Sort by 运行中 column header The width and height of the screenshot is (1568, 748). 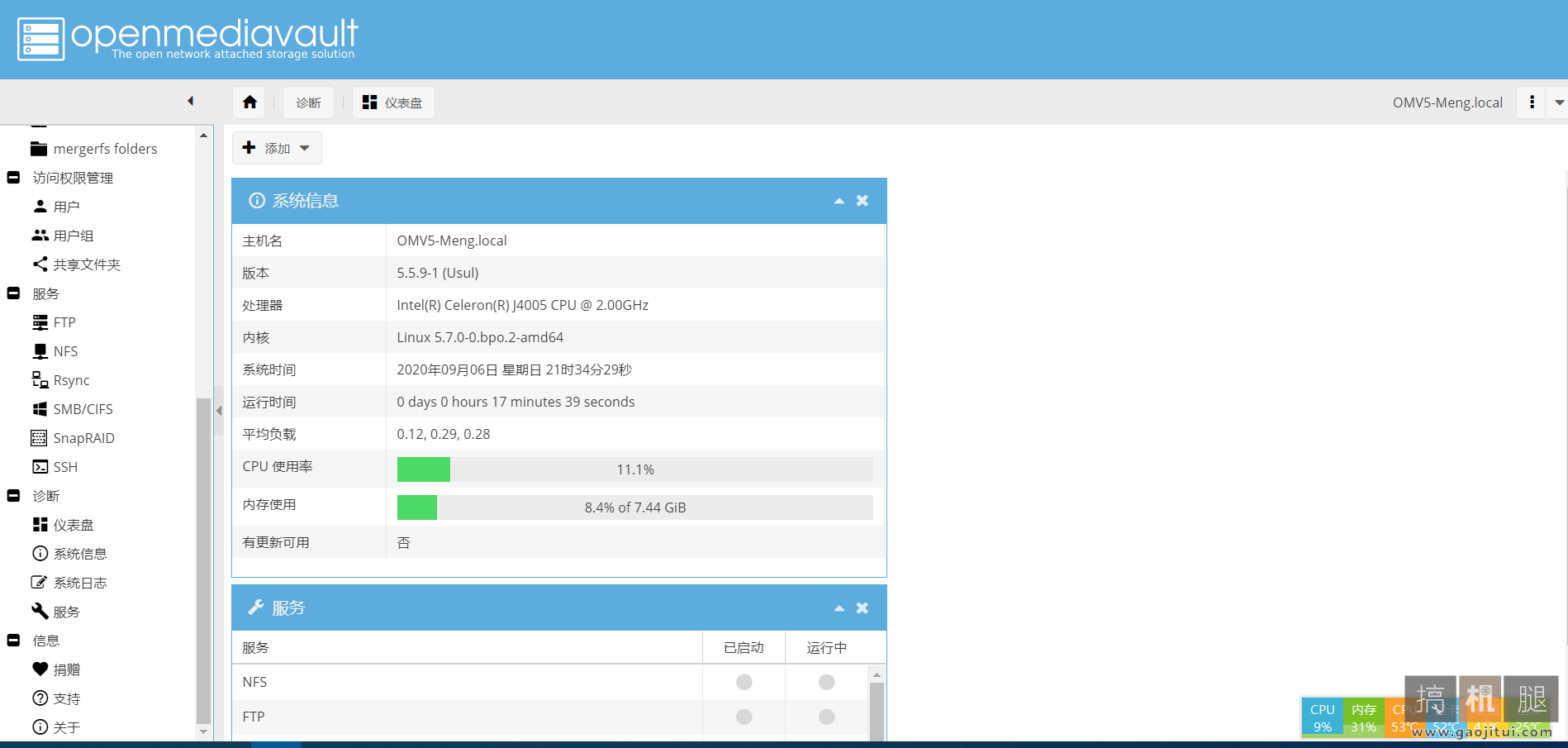tap(827, 647)
